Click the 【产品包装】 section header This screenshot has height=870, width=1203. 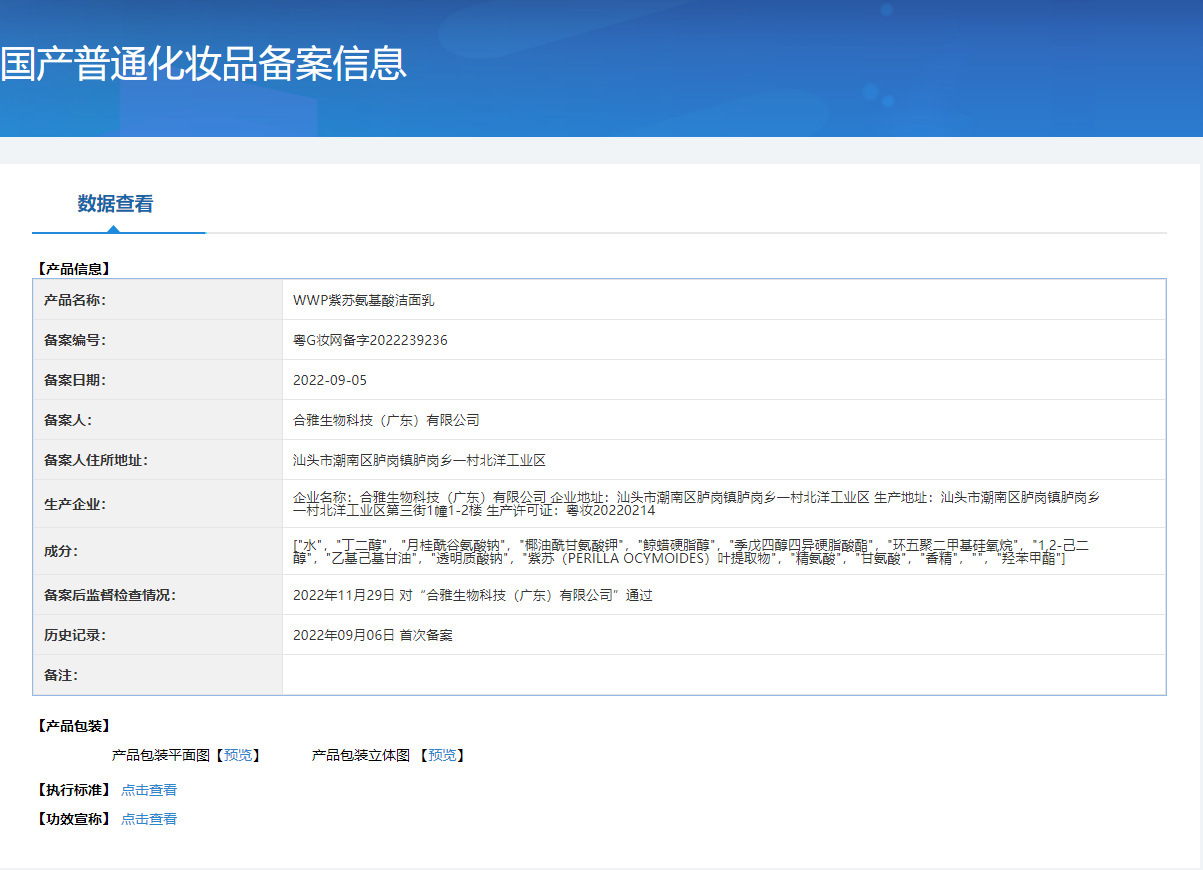tap(73, 726)
